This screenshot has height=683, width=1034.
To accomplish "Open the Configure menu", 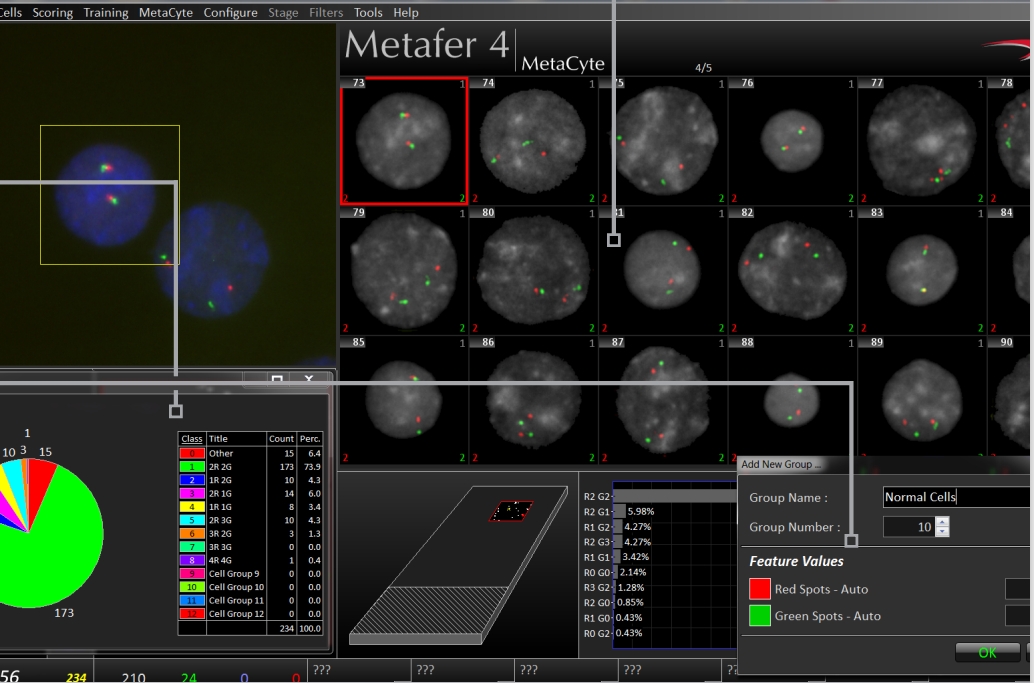I will point(230,13).
